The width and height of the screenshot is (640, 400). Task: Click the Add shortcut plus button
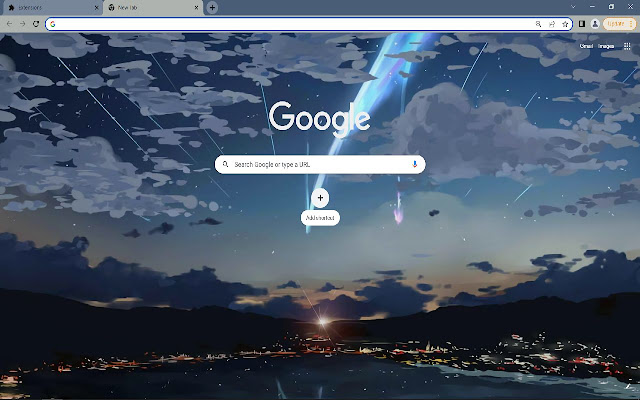pos(320,198)
